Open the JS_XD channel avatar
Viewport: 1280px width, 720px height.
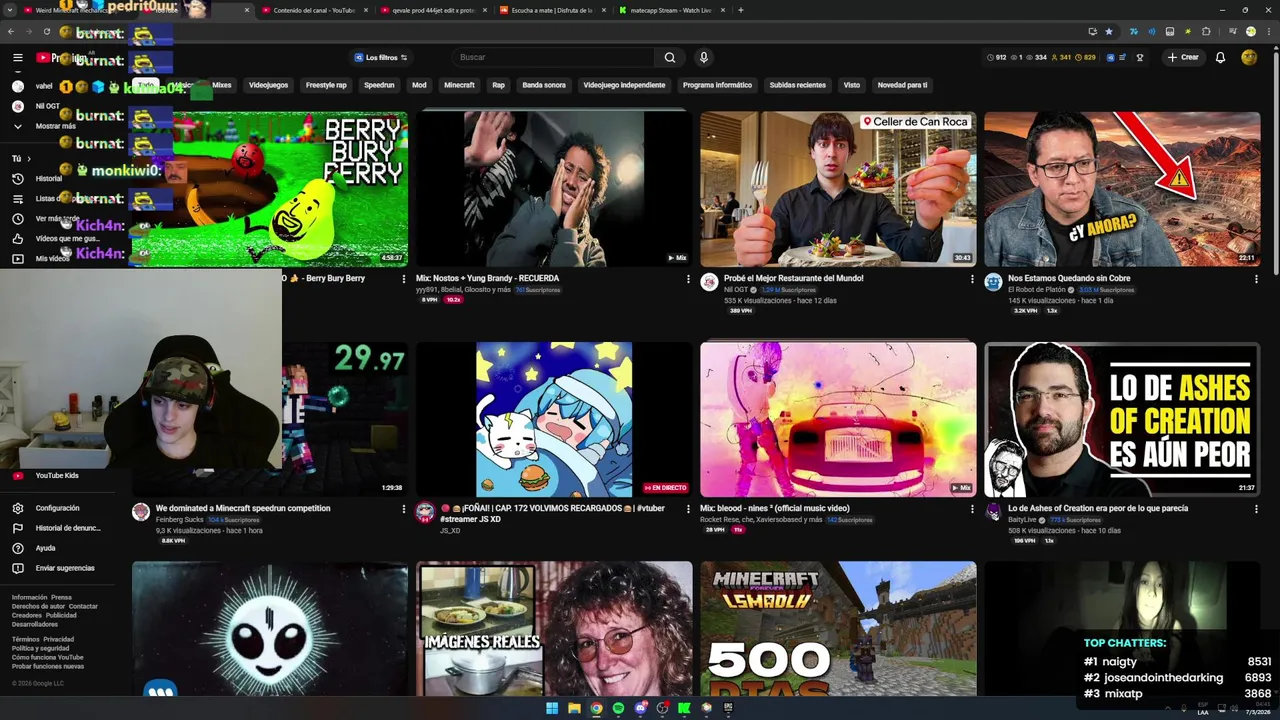click(425, 512)
